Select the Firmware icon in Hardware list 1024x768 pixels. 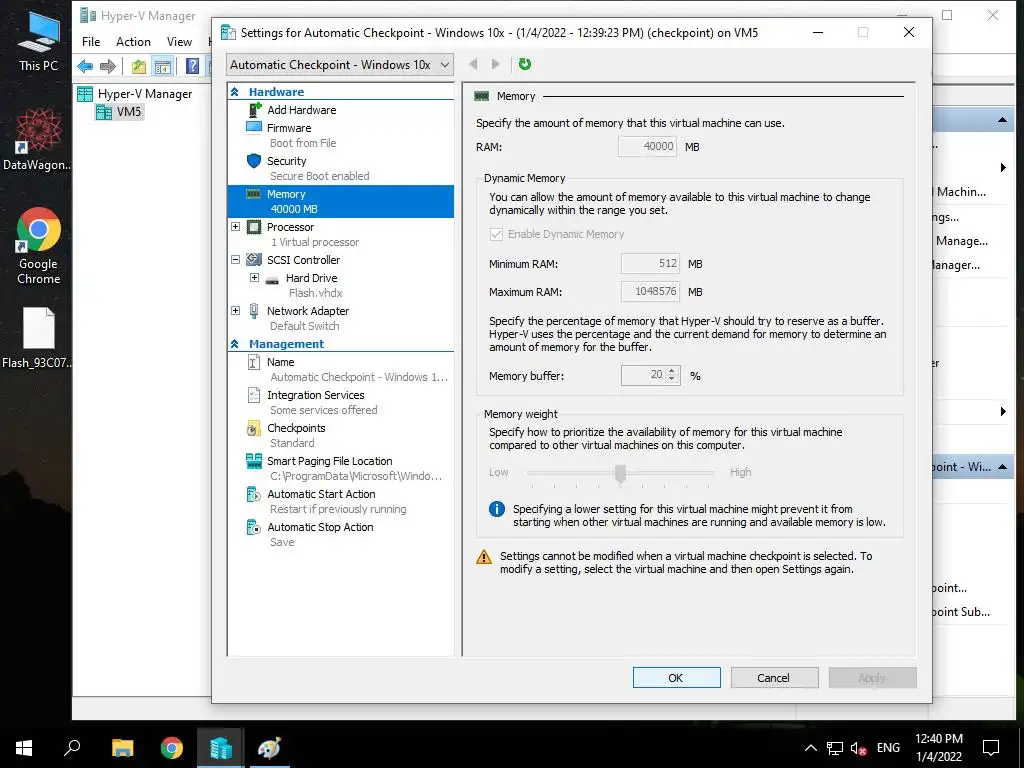tap(254, 127)
